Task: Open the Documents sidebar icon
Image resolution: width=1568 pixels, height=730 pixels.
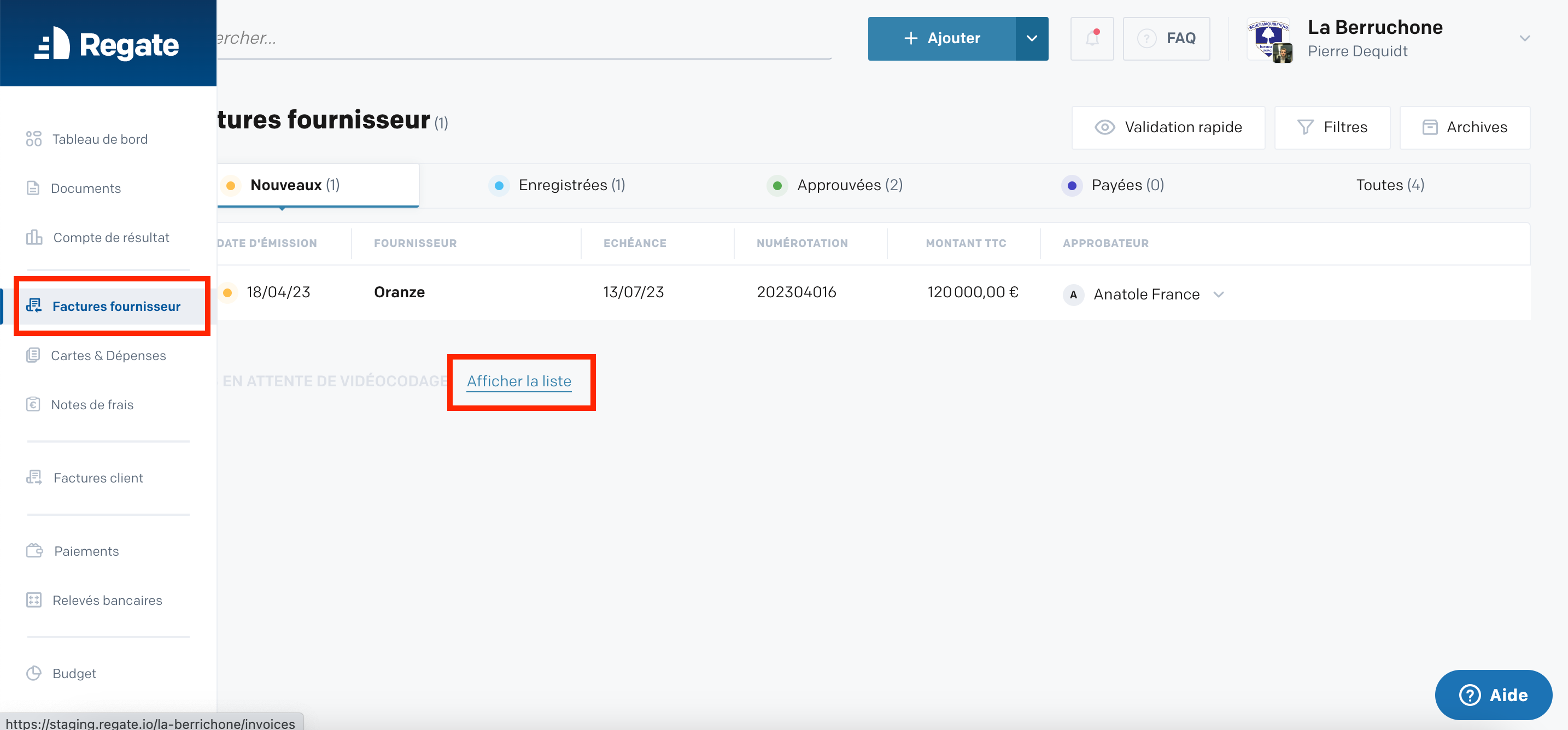Action: (33, 188)
